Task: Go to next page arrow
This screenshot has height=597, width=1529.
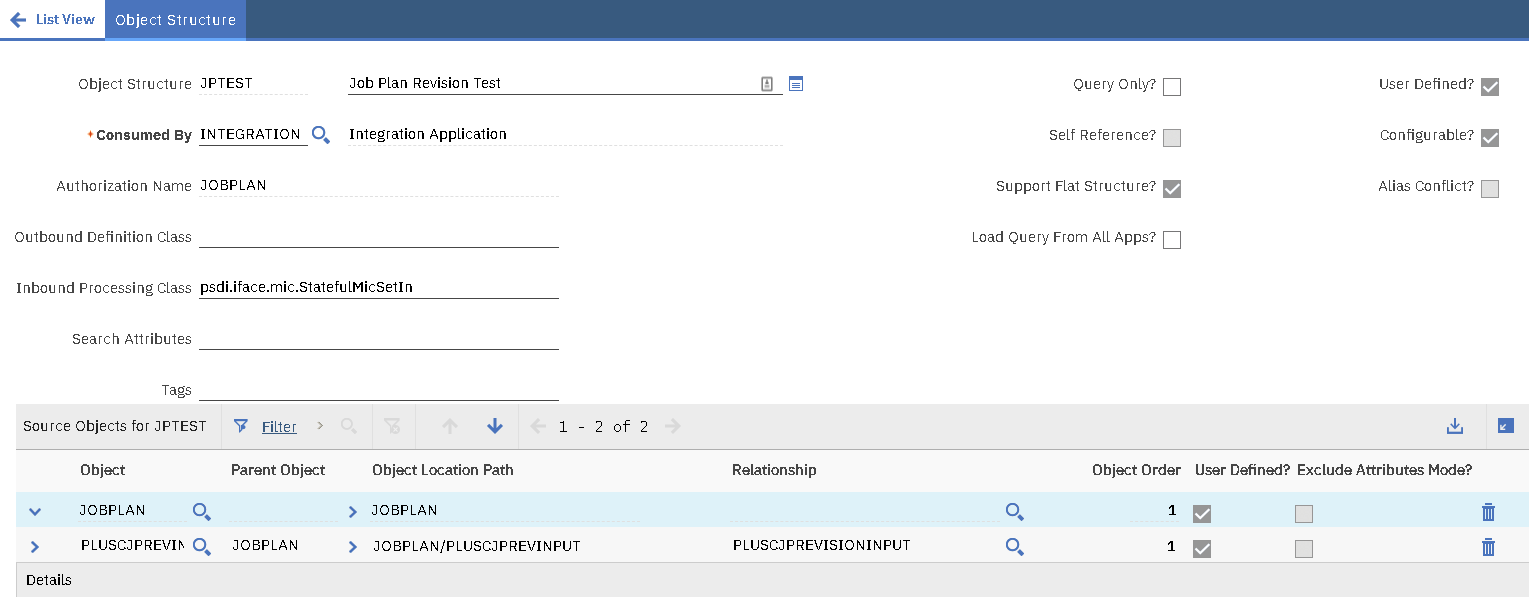Action: point(673,426)
